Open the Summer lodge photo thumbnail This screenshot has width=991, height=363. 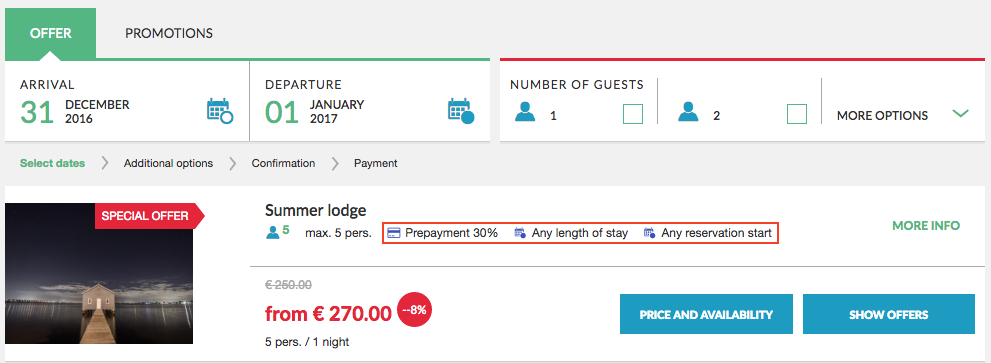tap(99, 273)
